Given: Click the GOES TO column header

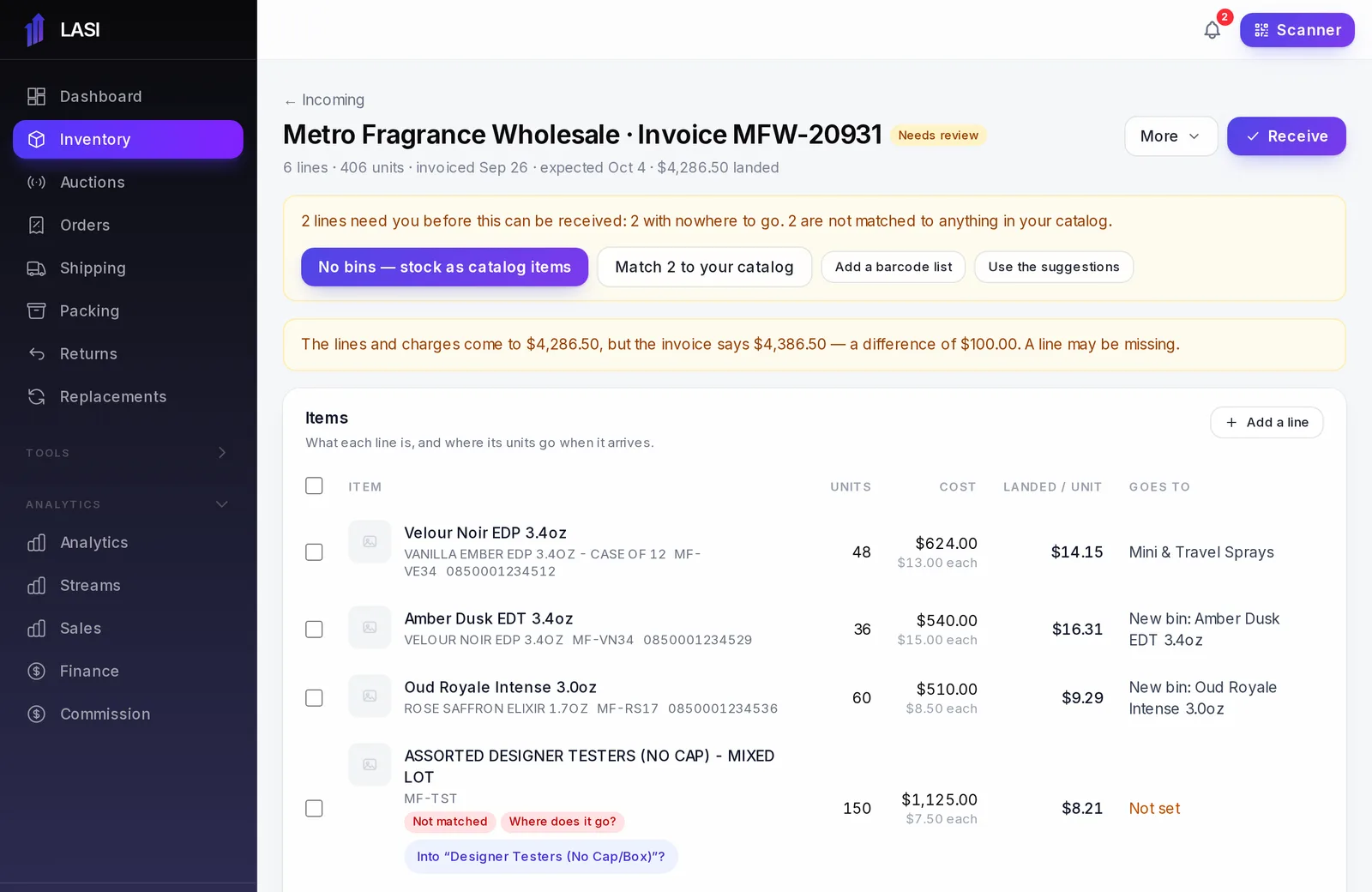Looking at the screenshot, I should click(x=1159, y=487).
